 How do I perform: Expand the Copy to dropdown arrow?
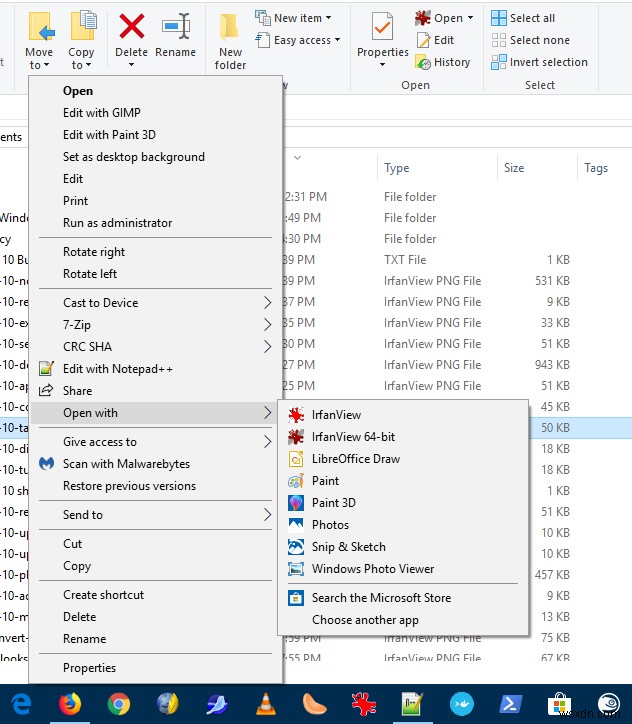[x=88, y=65]
